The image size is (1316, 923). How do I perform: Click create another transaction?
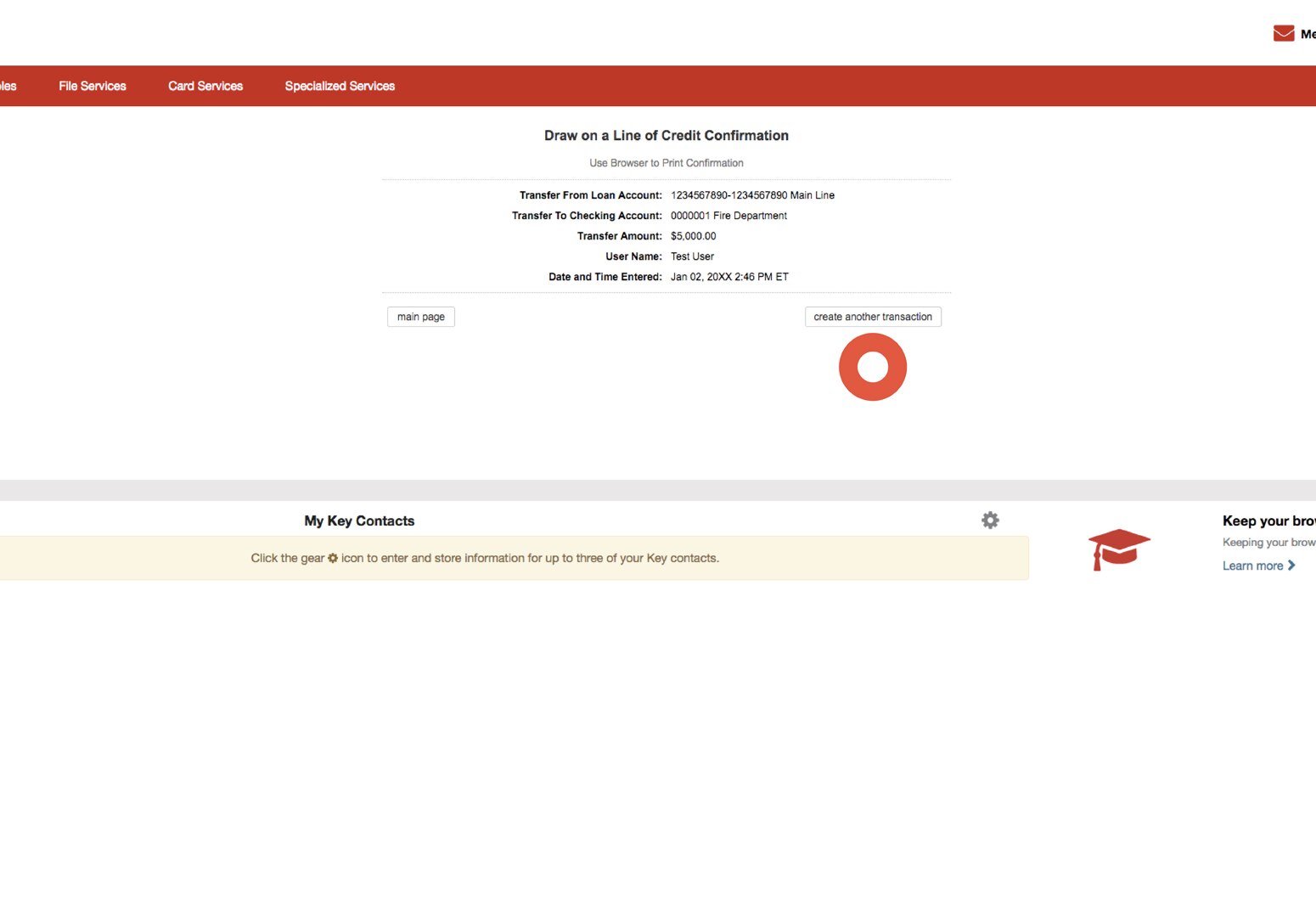873,316
